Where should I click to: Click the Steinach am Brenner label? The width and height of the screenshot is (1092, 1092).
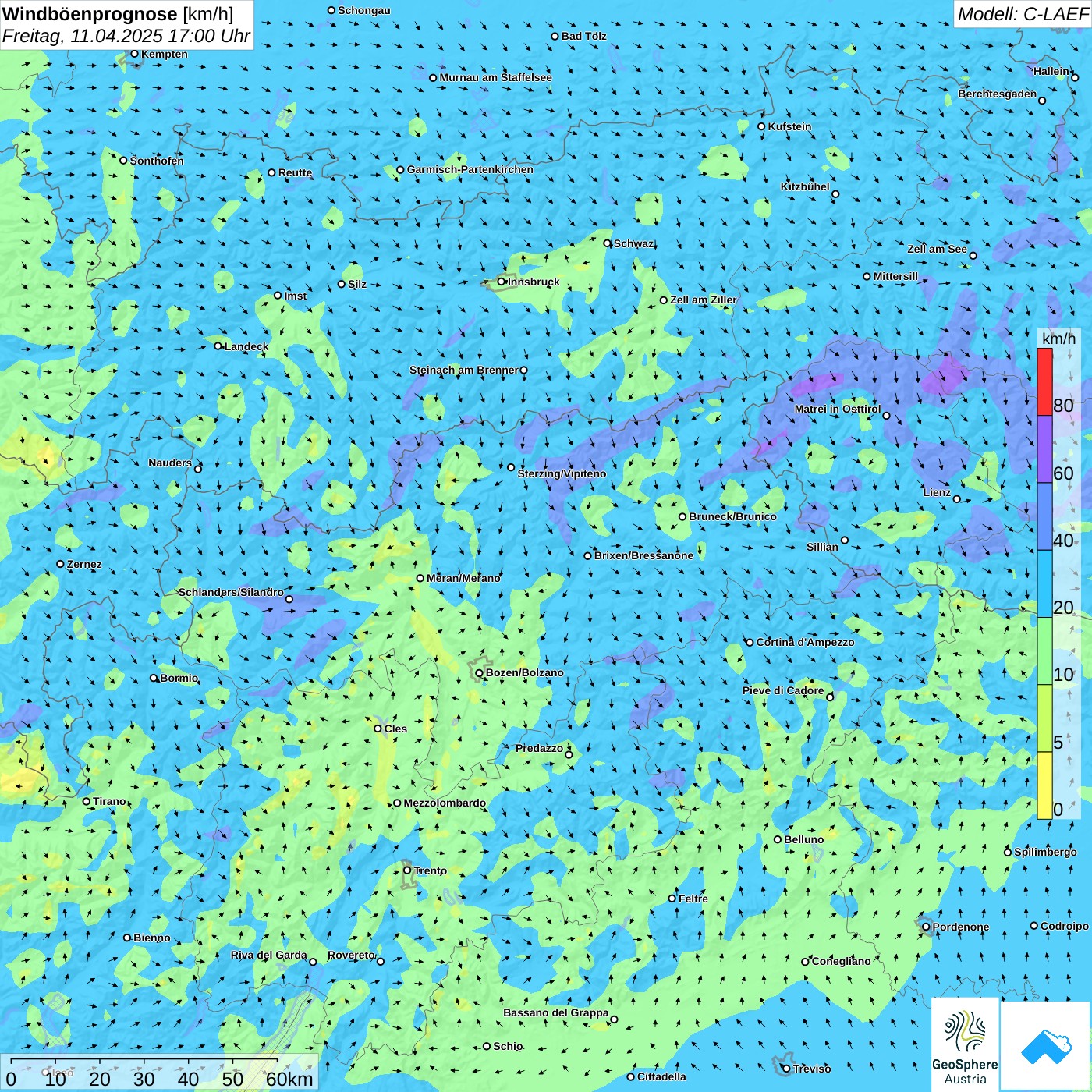(x=464, y=370)
